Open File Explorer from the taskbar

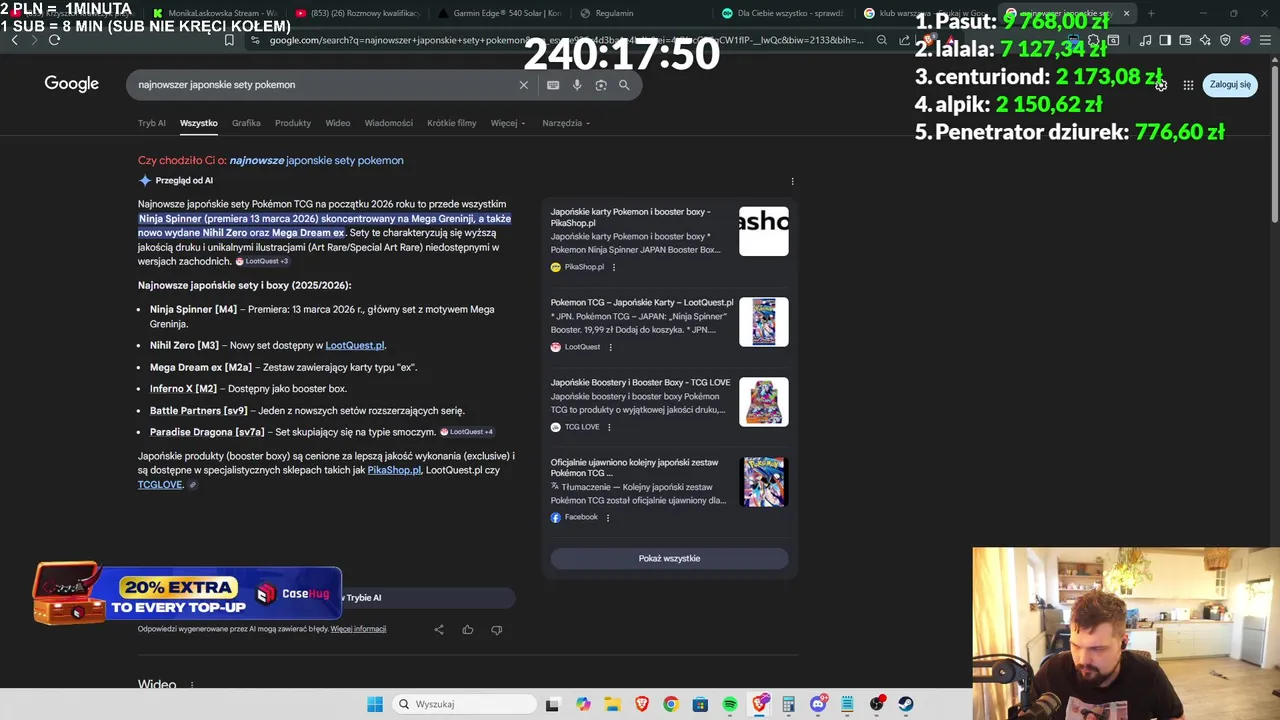[x=612, y=704]
